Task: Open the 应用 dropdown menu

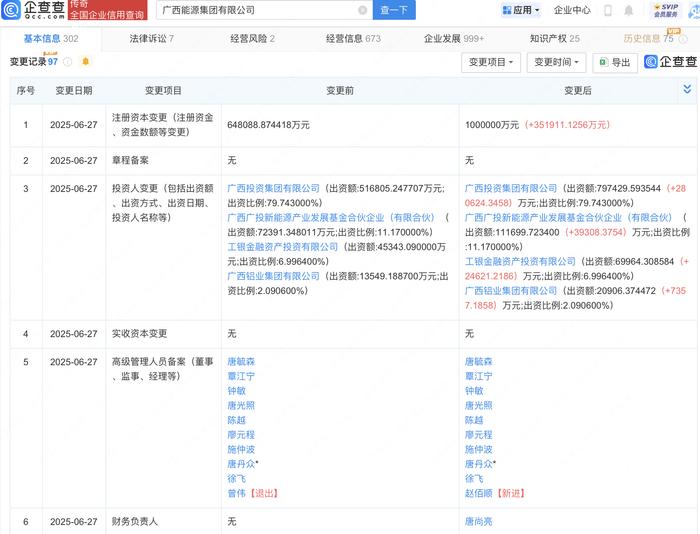Action: tap(521, 10)
